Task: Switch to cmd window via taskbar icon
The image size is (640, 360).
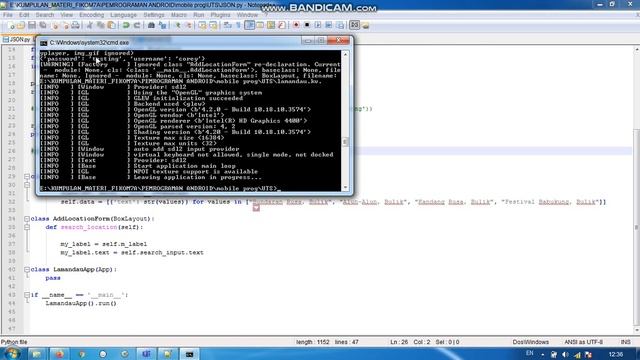Action: pos(189,354)
